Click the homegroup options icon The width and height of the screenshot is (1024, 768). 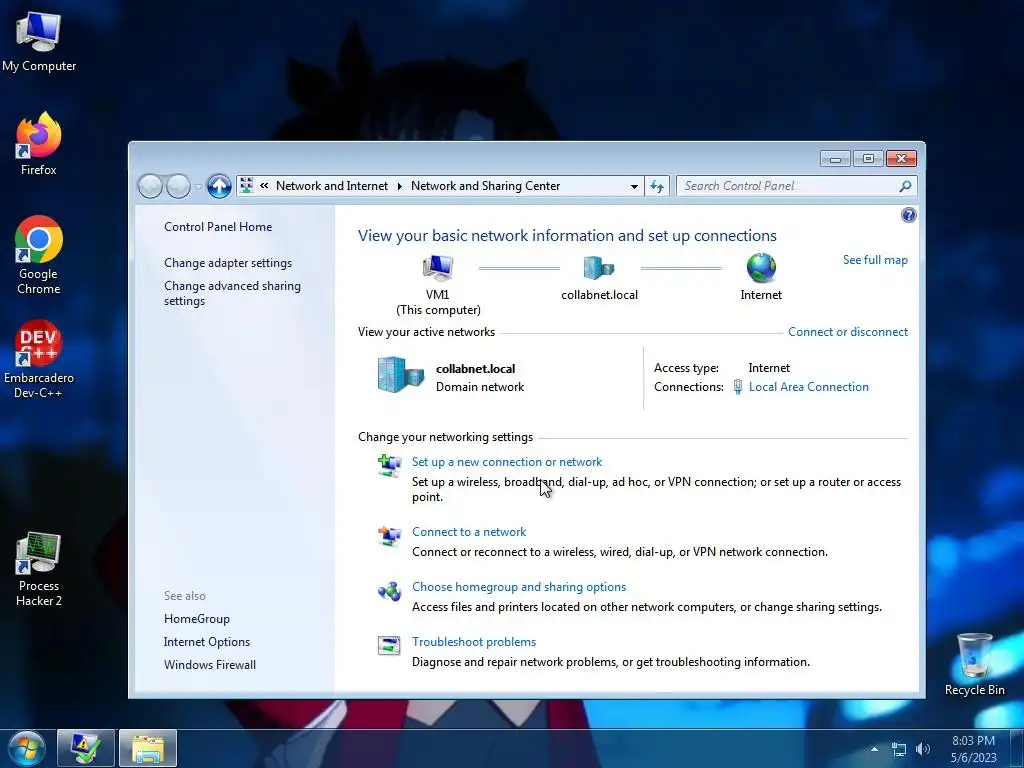pyautogui.click(x=389, y=591)
